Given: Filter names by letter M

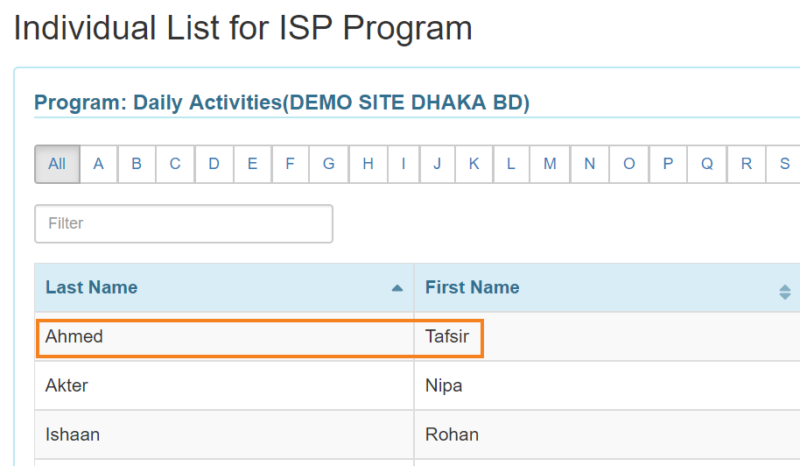Looking at the screenshot, I should (x=549, y=164).
